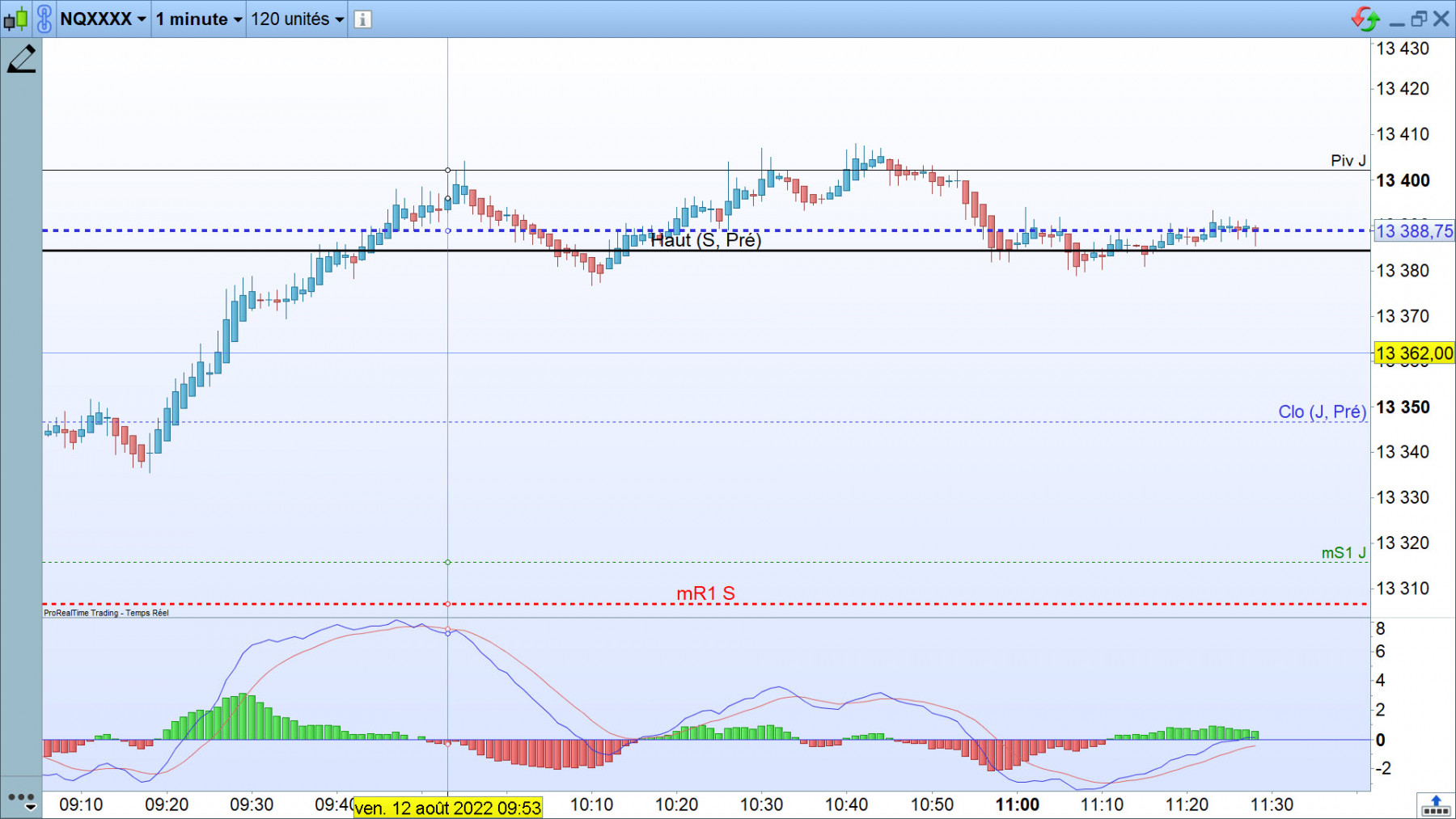Click the current price 13 388,75 tag
The height and width of the screenshot is (819, 1456).
[1414, 231]
